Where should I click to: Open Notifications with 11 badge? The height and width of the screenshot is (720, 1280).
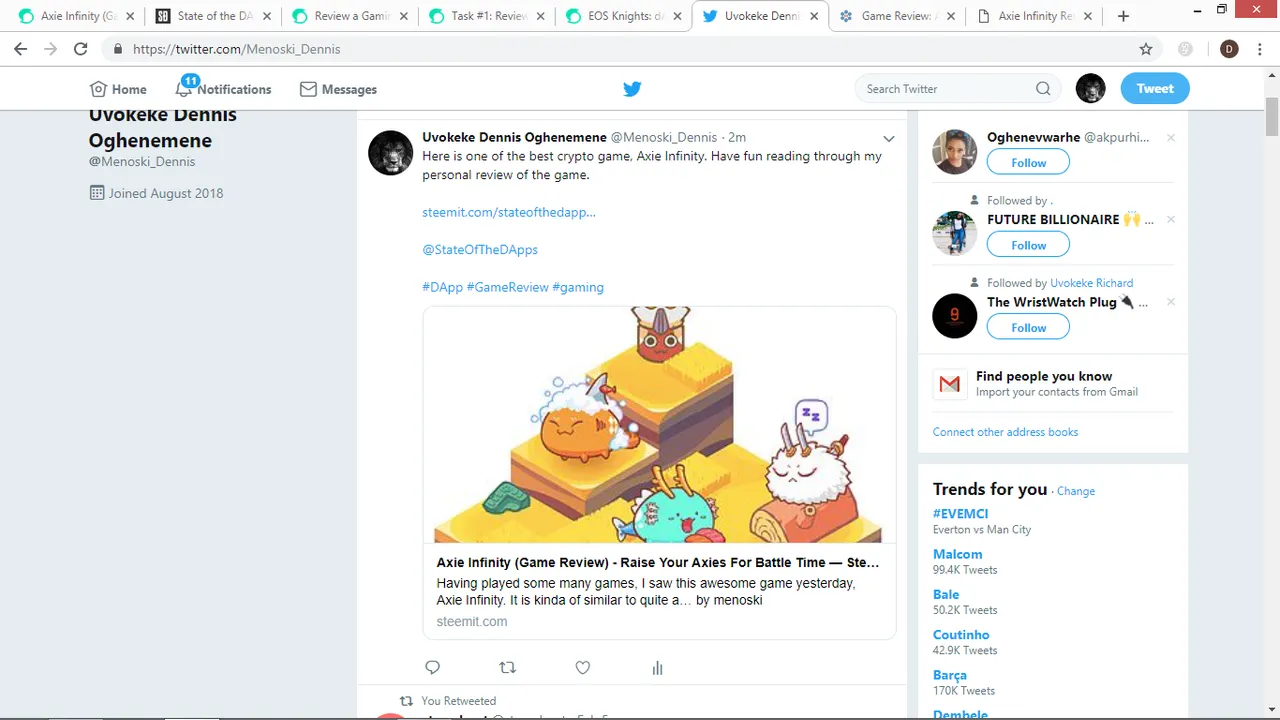pyautogui.click(x=223, y=89)
